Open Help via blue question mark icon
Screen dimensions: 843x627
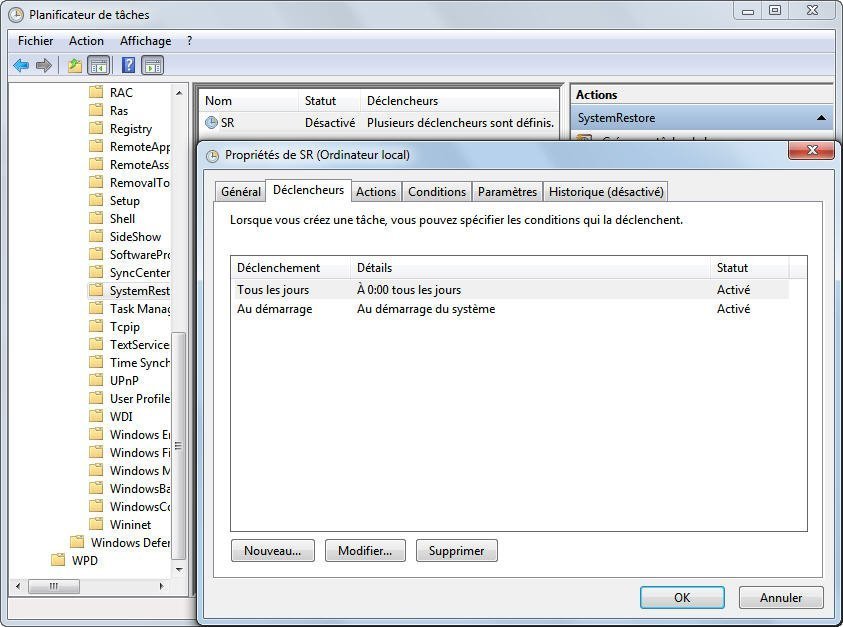(x=128, y=66)
